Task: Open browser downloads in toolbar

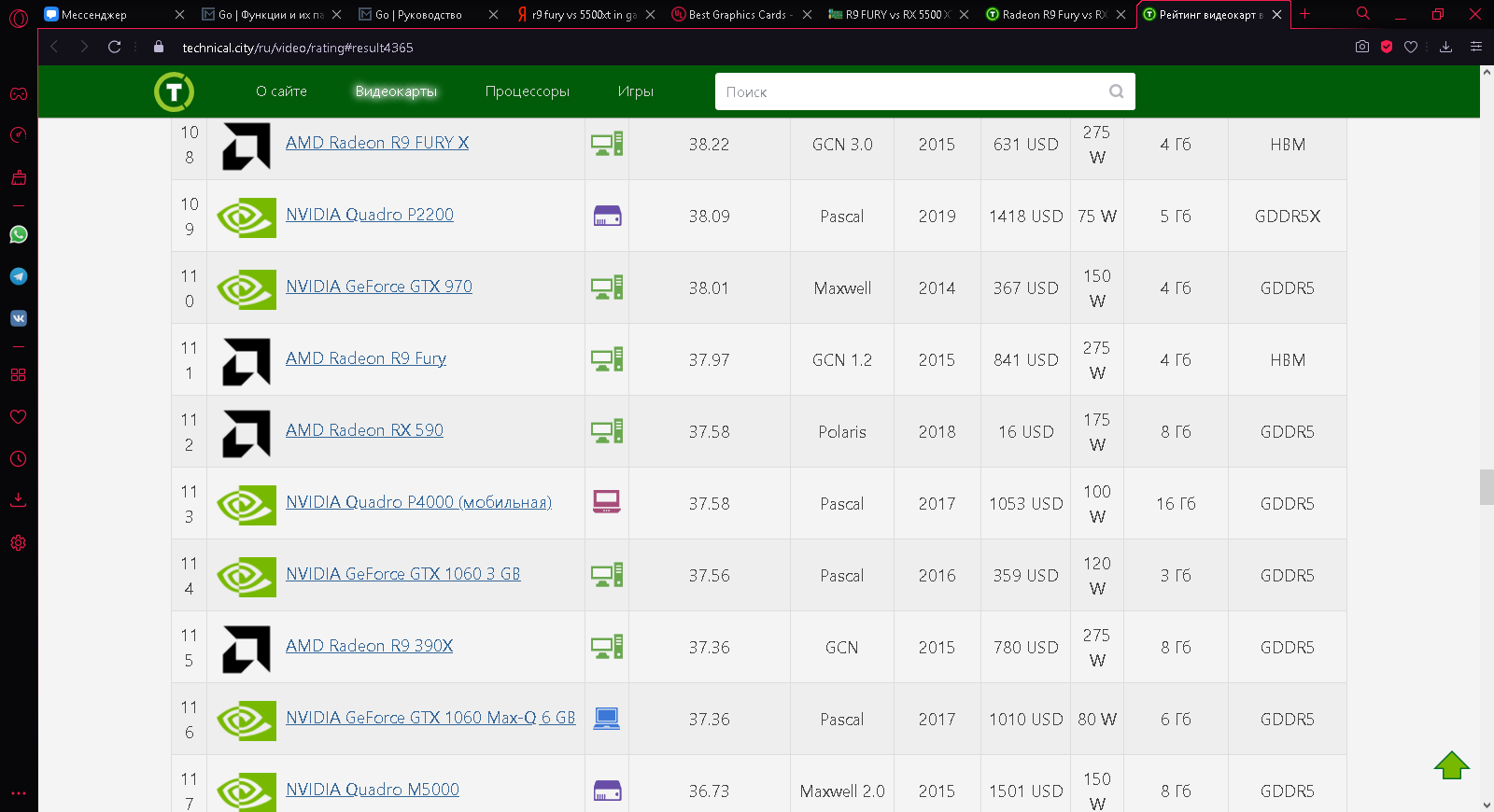Action: pos(1445,47)
